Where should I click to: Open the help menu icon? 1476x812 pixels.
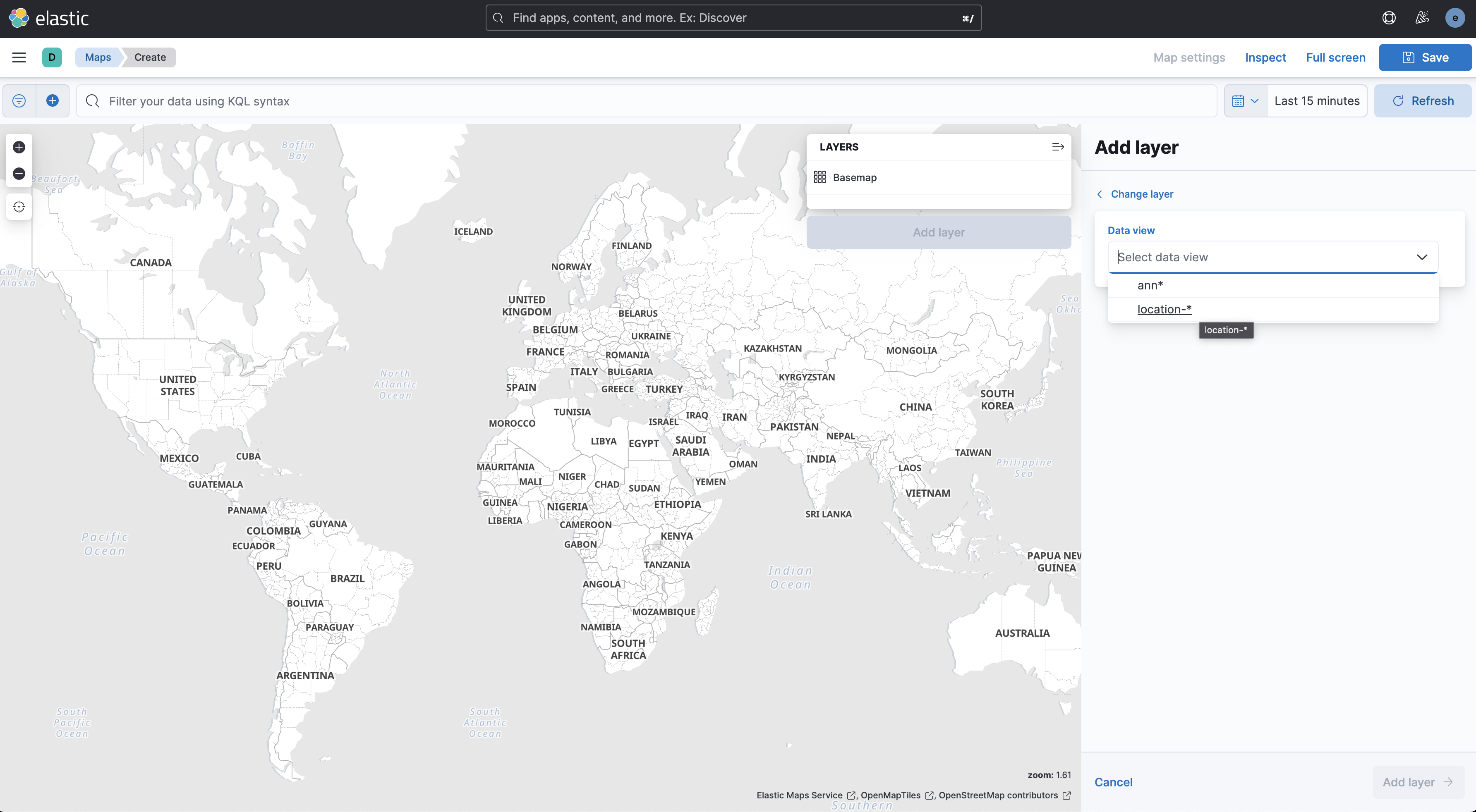tap(1389, 18)
